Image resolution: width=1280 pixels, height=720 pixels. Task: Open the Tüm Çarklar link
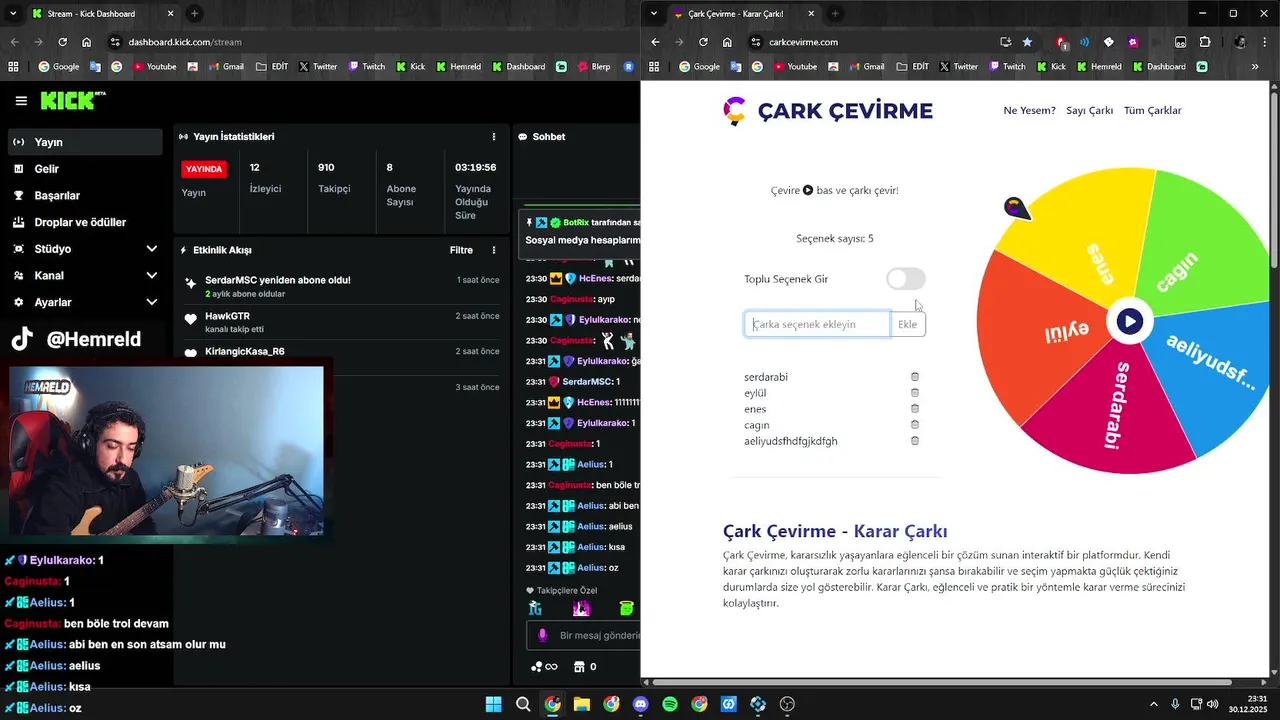coord(1152,110)
